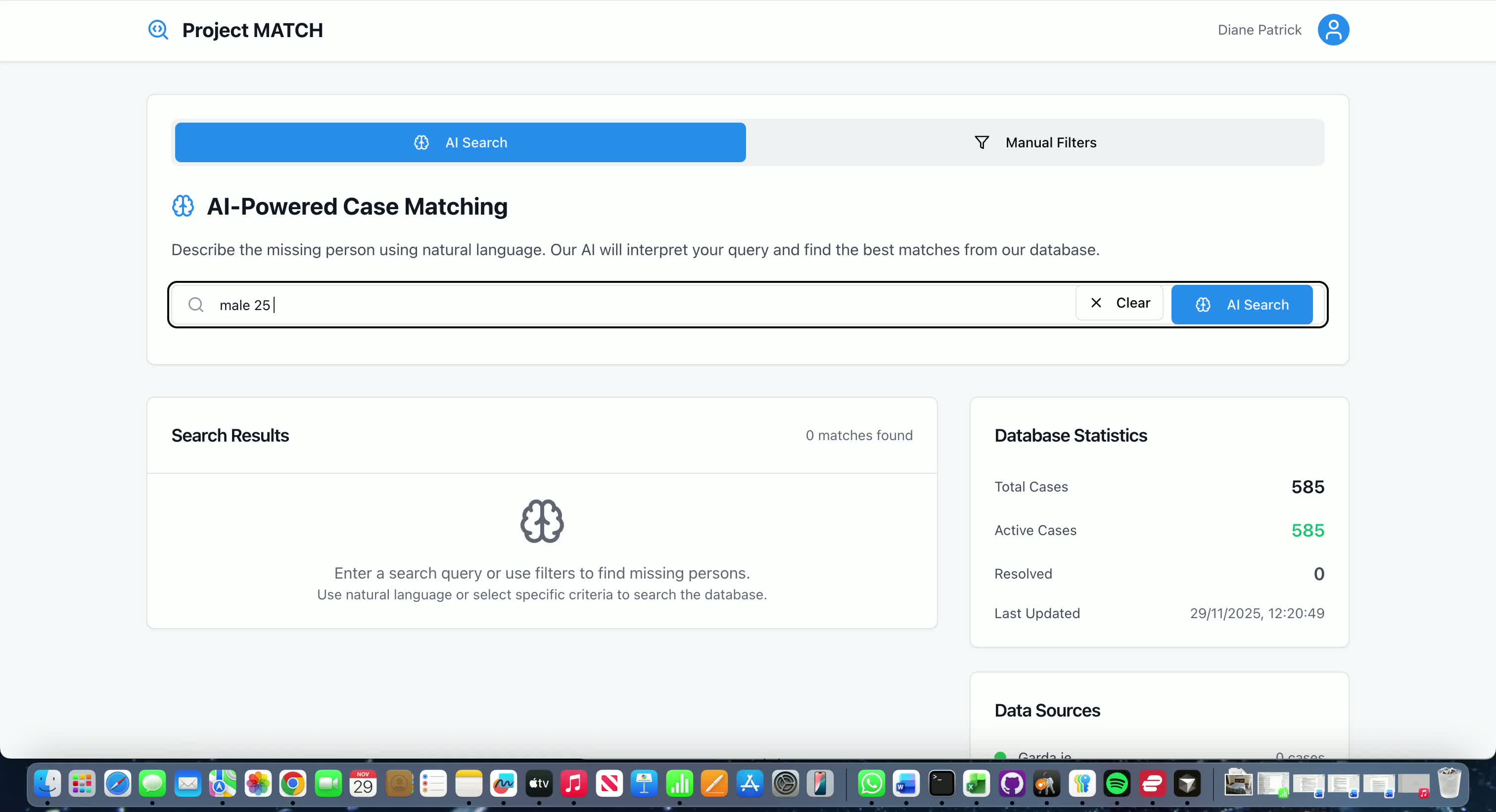This screenshot has height=812, width=1496.
Task: Click the "Enter a search query or use filters" message
Action: coord(542,573)
